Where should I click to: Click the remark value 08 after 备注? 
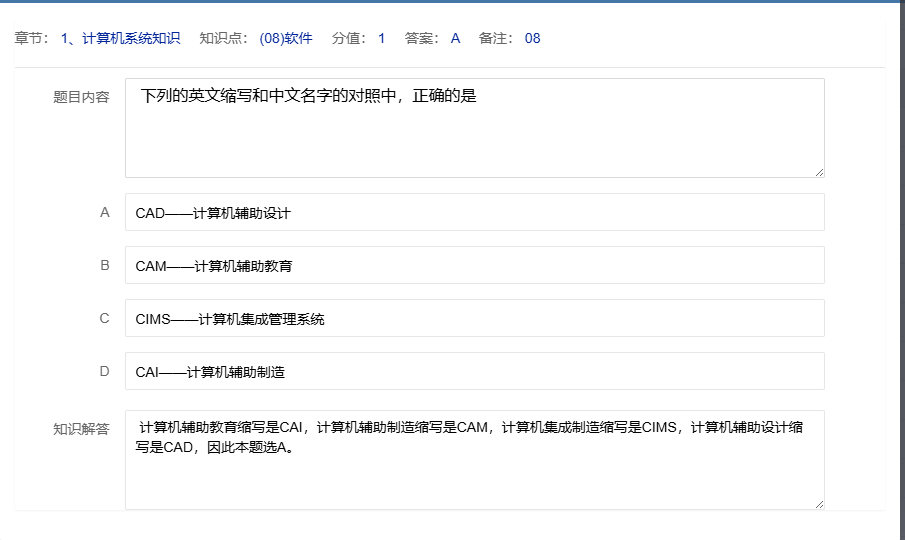[x=532, y=39]
